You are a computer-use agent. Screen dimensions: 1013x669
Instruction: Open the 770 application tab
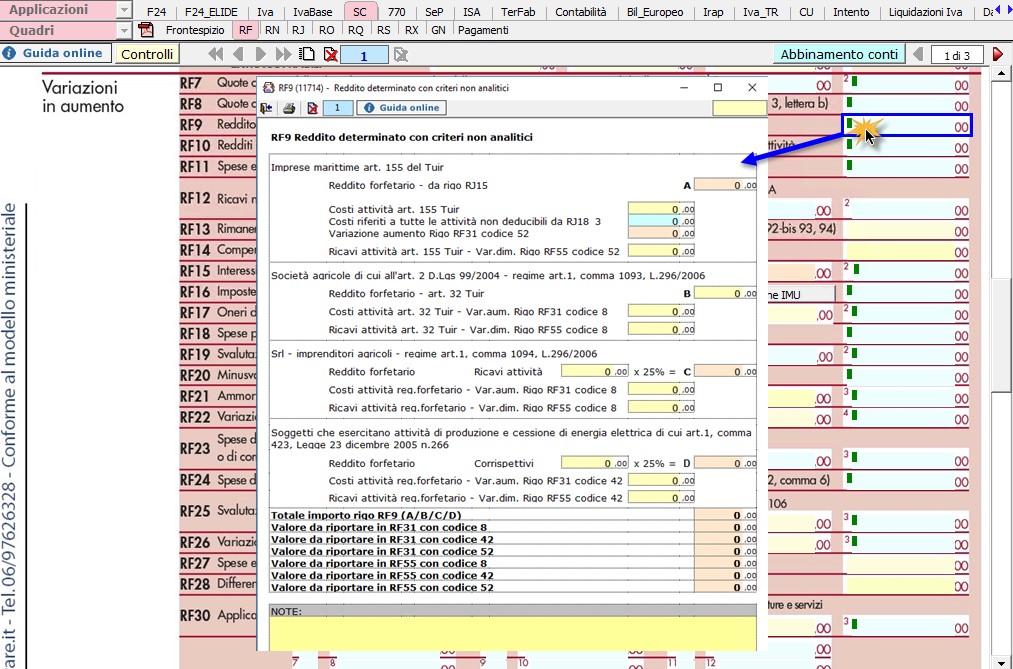(x=396, y=12)
